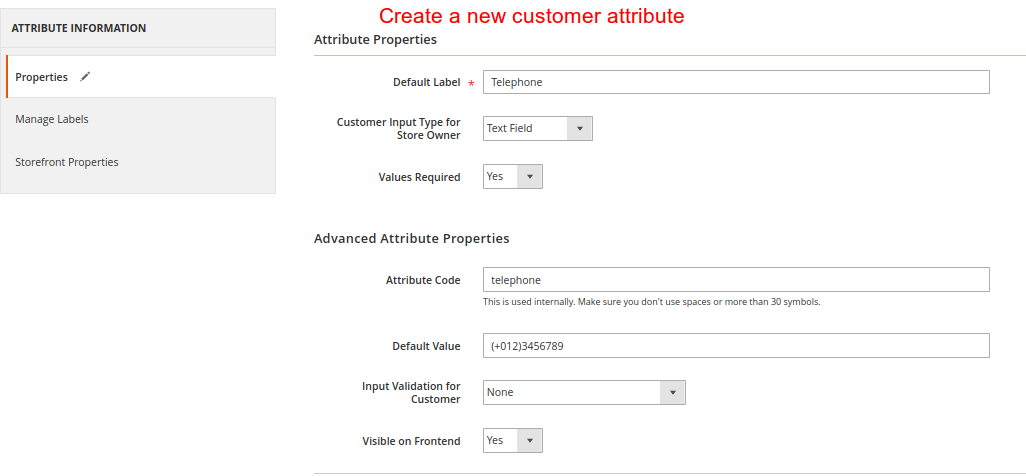Open the Input Validation for Customer dropdown
This screenshot has height=476, width=1026.
point(583,393)
